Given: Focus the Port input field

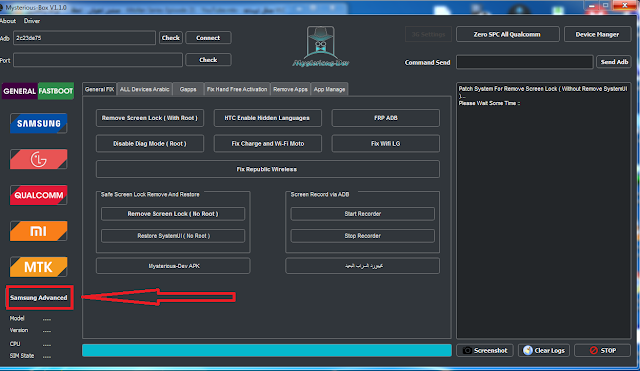Looking at the screenshot, I should coord(98,60).
